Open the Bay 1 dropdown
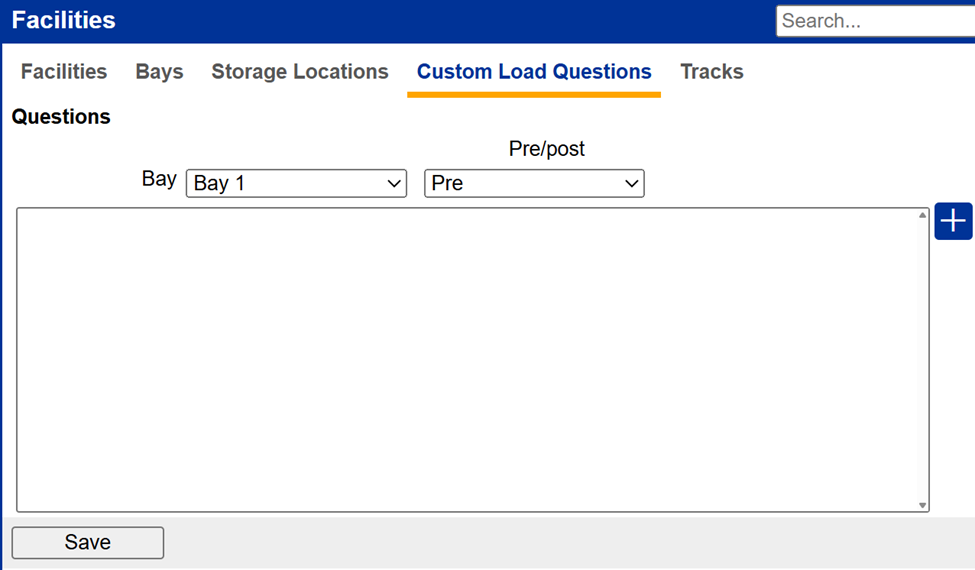Screen dimensions: 975x570 pyautogui.click(x=296, y=183)
